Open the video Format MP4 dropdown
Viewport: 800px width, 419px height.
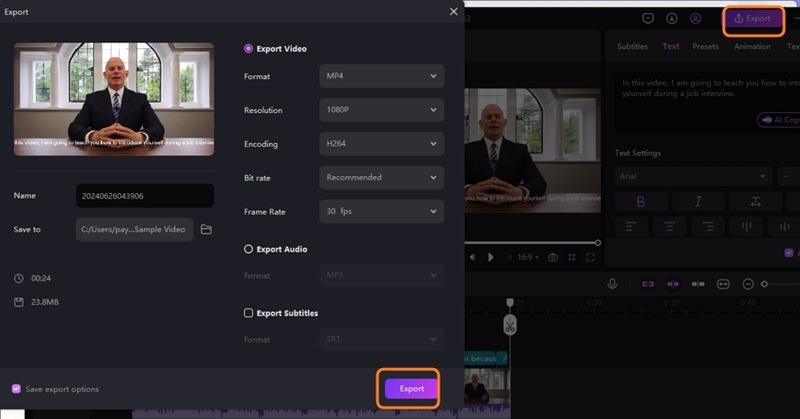[382, 76]
